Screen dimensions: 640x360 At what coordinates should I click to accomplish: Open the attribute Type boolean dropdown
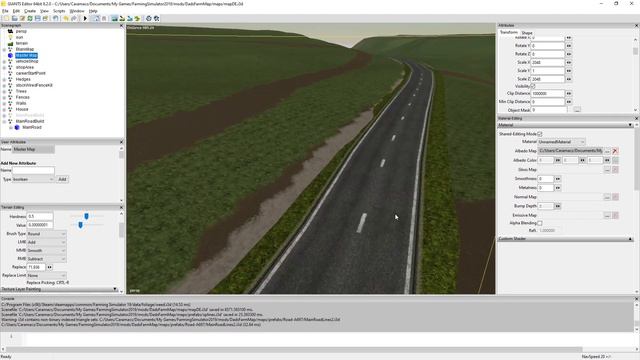pyautogui.click(x=33, y=179)
